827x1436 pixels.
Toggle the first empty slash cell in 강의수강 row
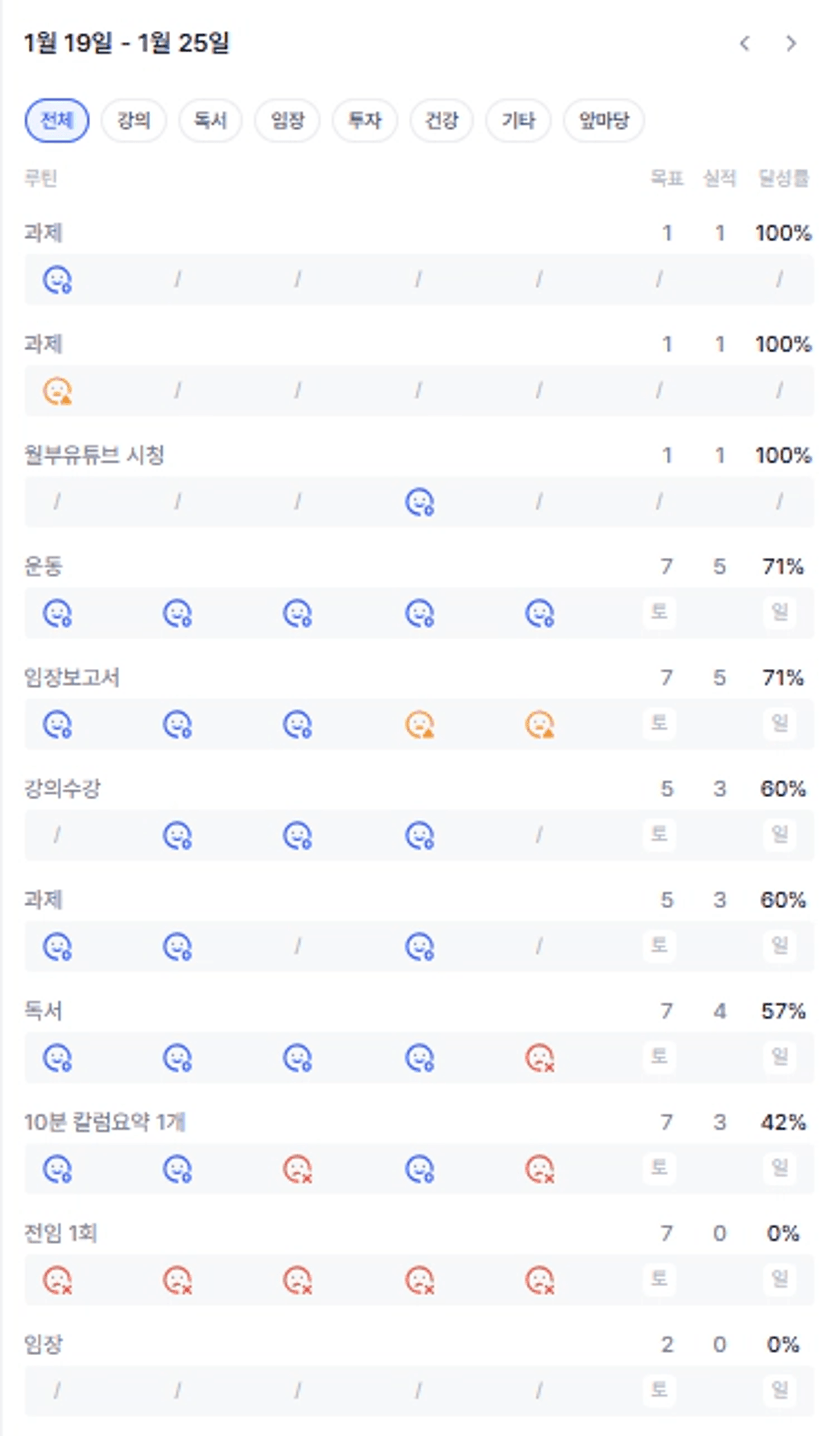[57, 835]
